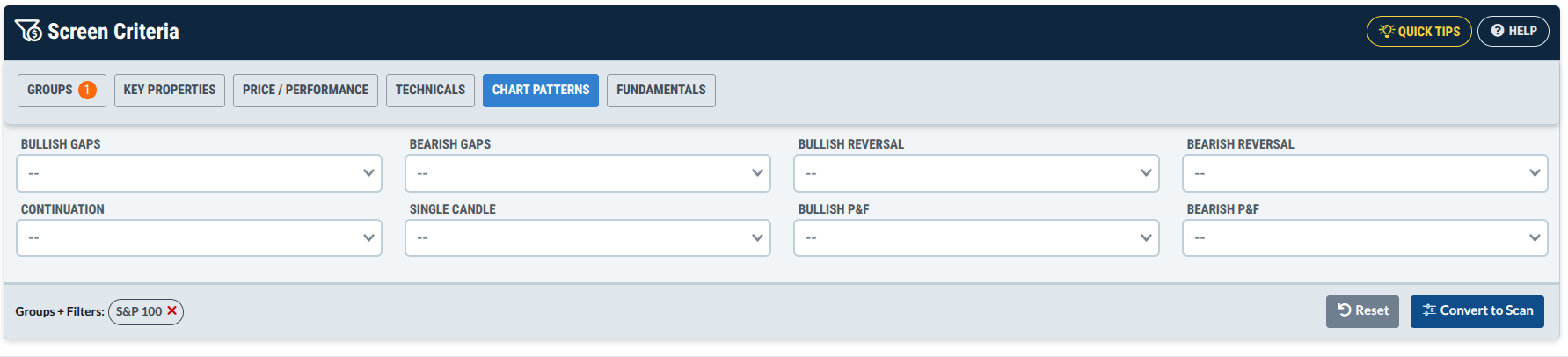Open the Bearish Gaps dropdown
This screenshot has height=357, width=1568.
pos(587,173)
